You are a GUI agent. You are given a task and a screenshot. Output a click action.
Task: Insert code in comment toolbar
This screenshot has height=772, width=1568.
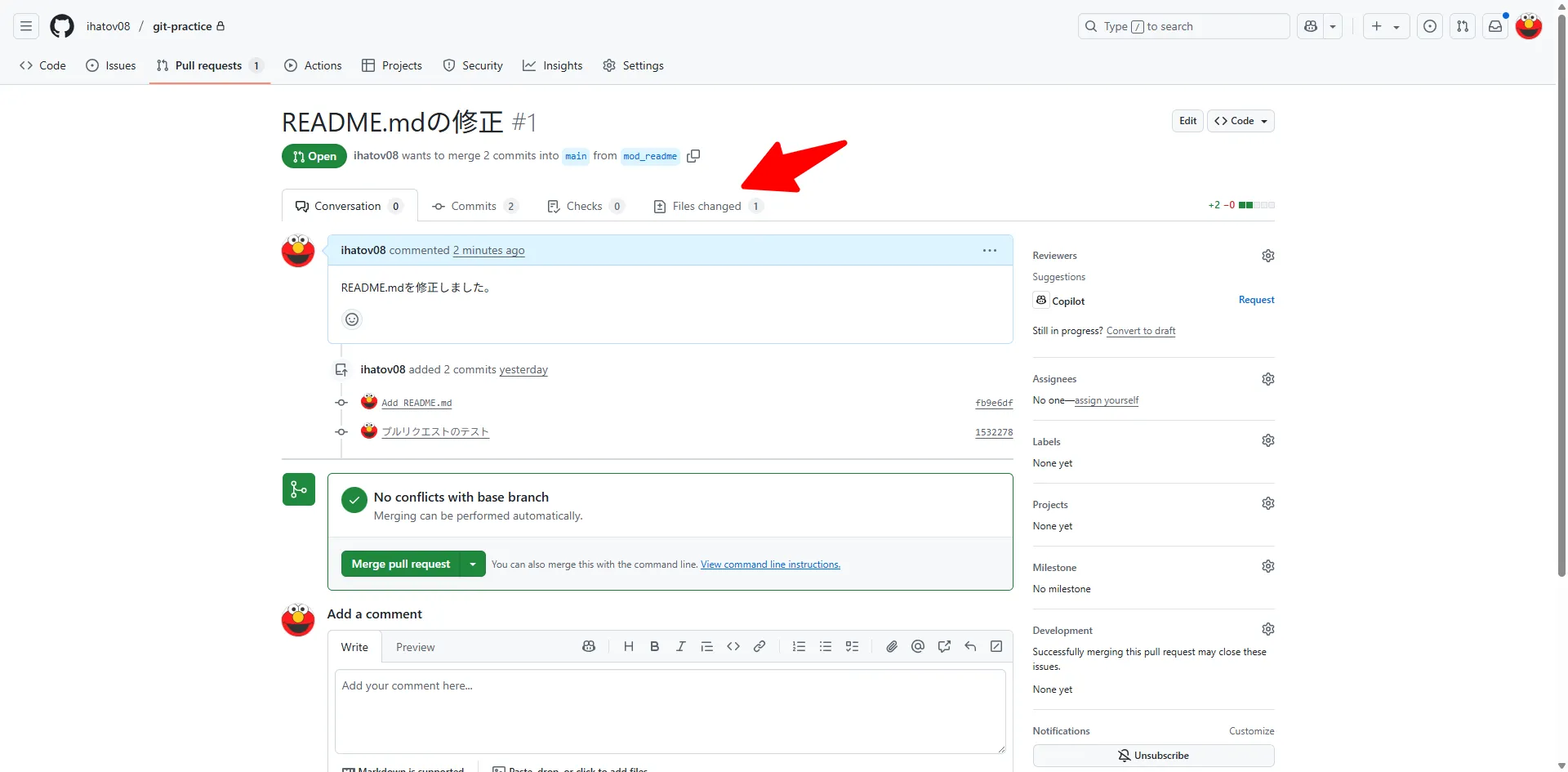tap(733, 646)
